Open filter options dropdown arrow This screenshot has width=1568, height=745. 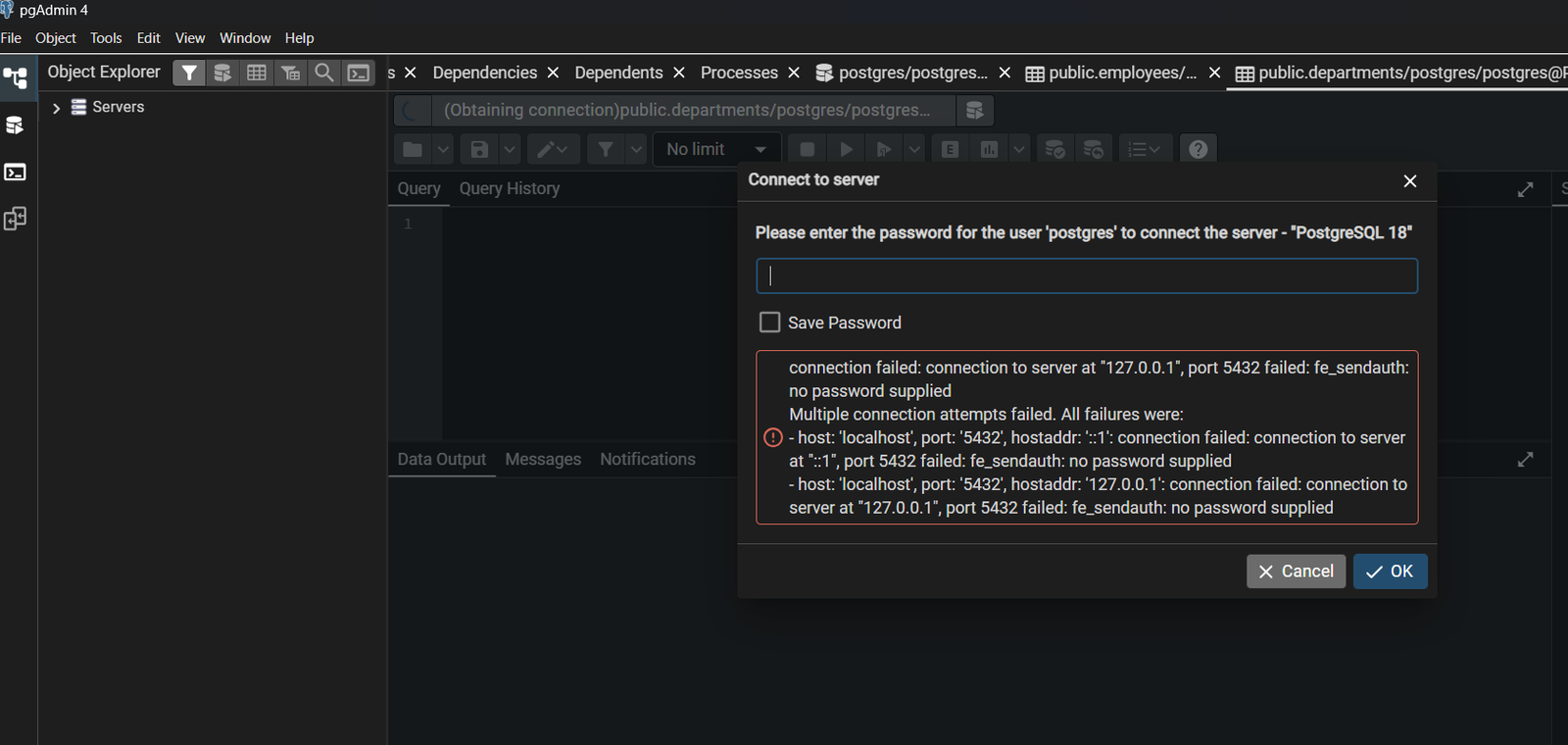pos(636,149)
